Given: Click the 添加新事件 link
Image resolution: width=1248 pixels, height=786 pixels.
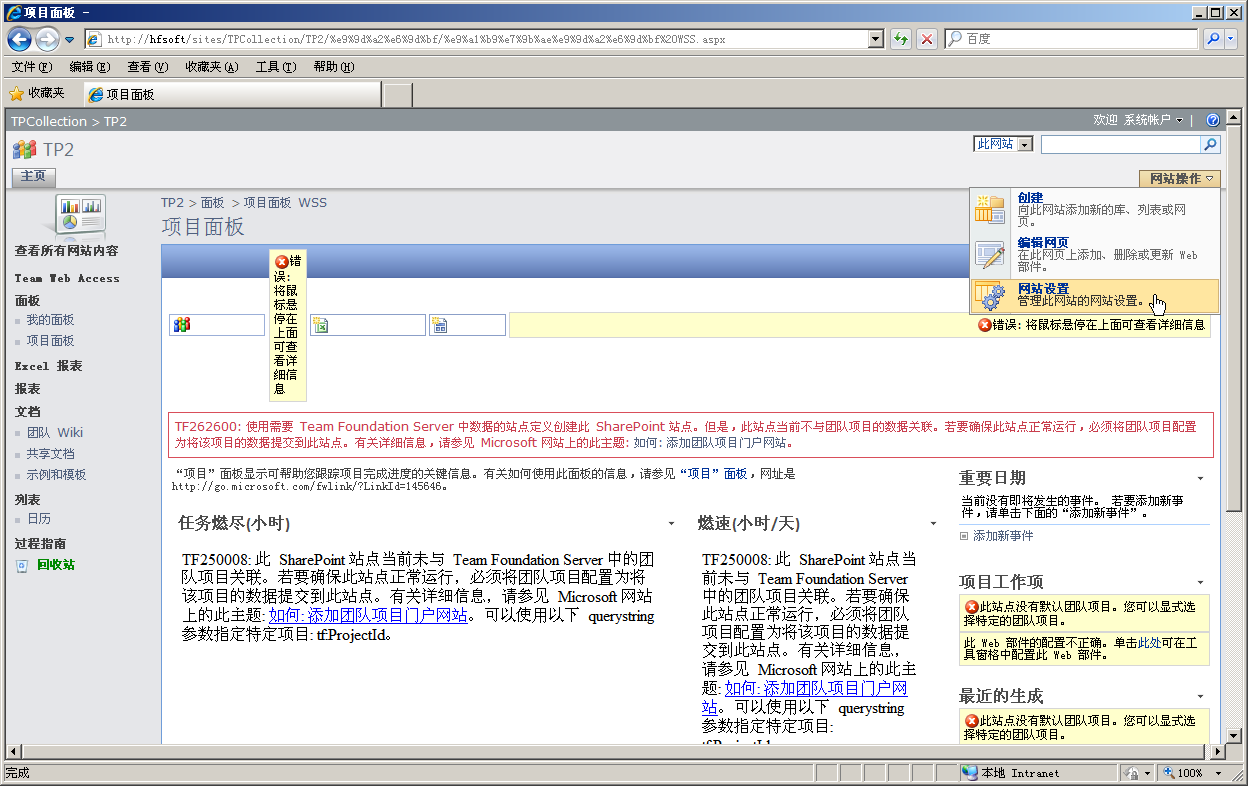Looking at the screenshot, I should point(1003,536).
